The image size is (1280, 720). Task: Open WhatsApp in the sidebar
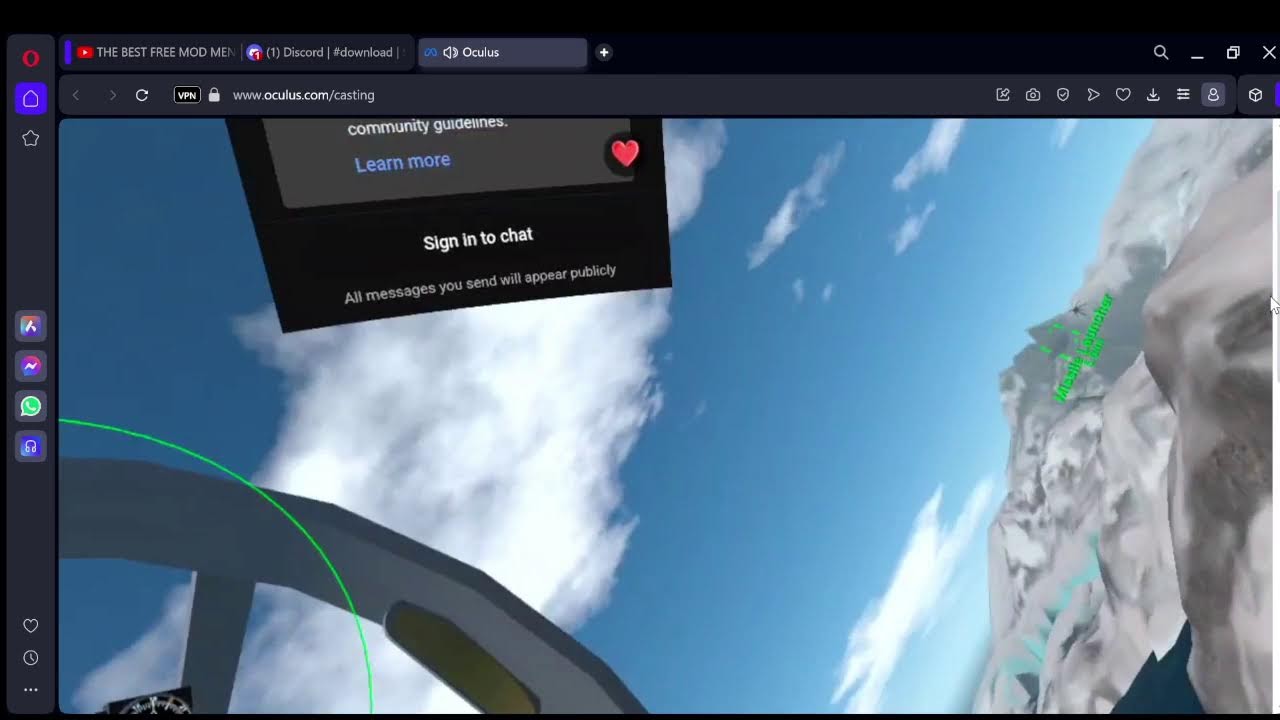[30, 406]
